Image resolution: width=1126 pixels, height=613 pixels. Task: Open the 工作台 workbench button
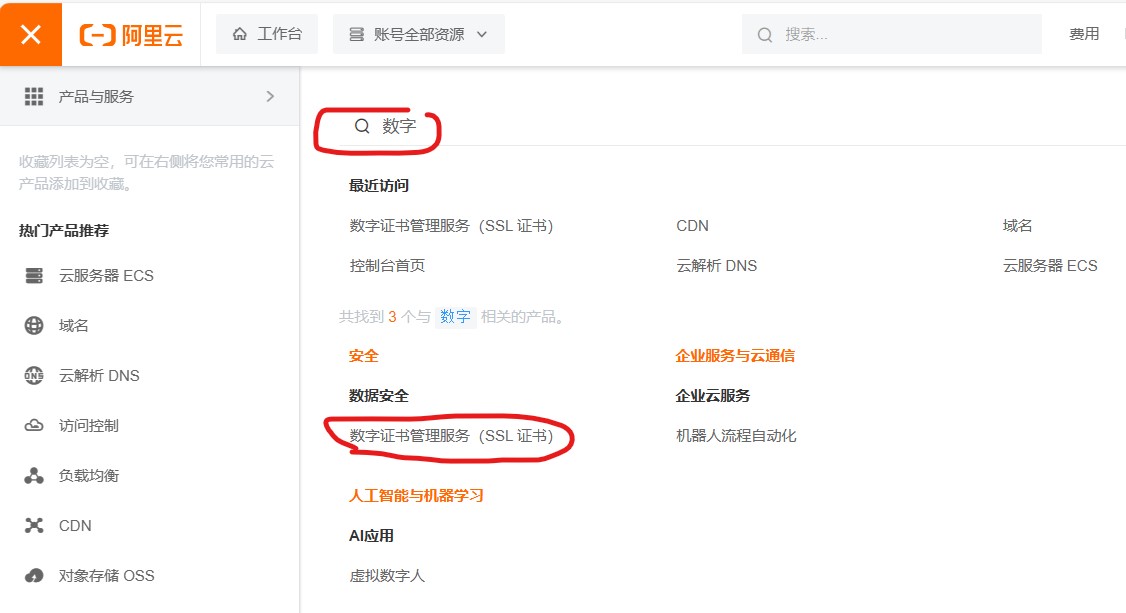point(267,34)
